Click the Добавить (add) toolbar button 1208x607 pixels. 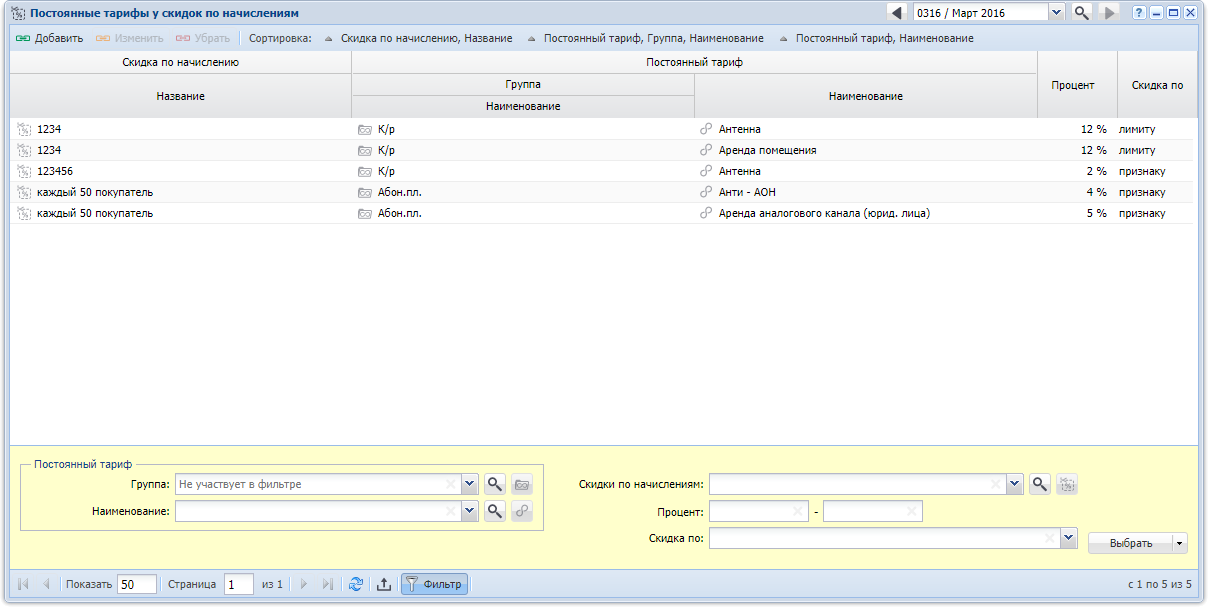tap(50, 38)
